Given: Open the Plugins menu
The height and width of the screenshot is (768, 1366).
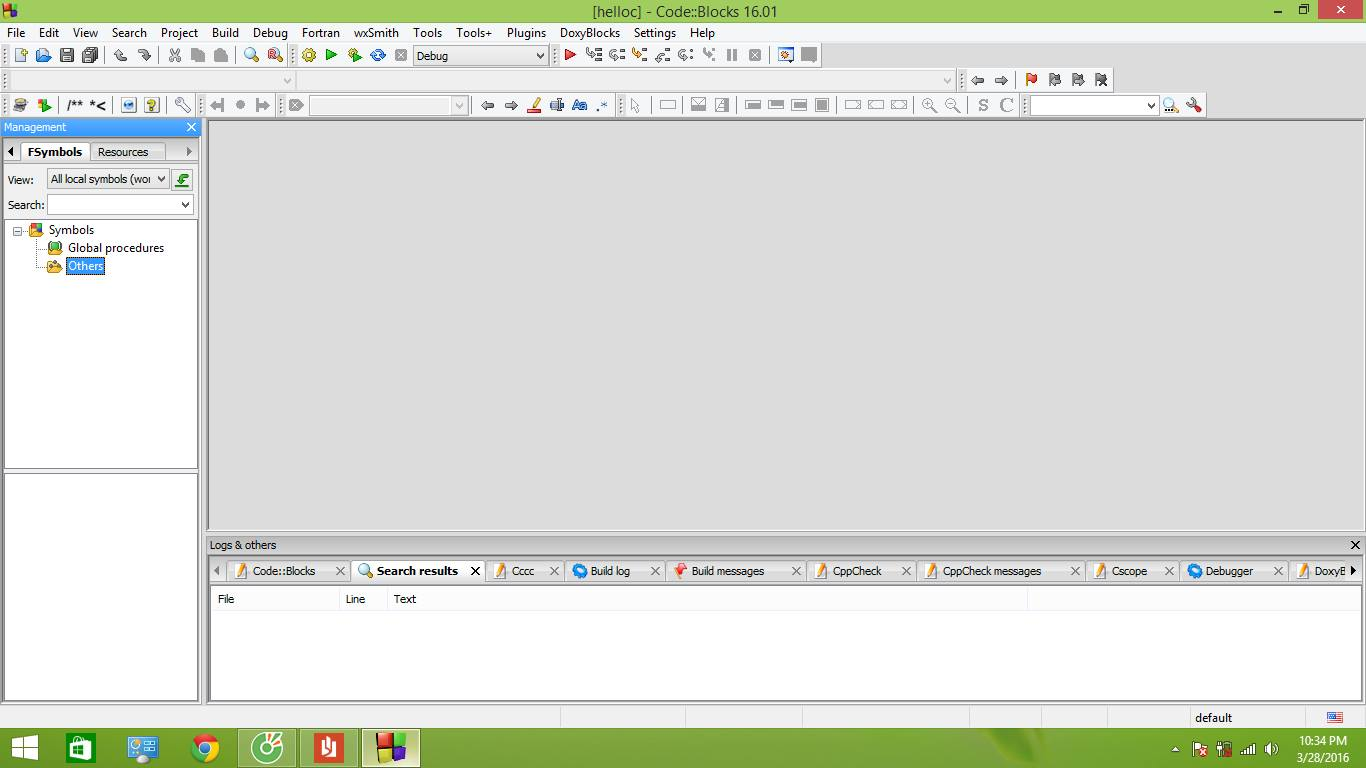Looking at the screenshot, I should (526, 32).
